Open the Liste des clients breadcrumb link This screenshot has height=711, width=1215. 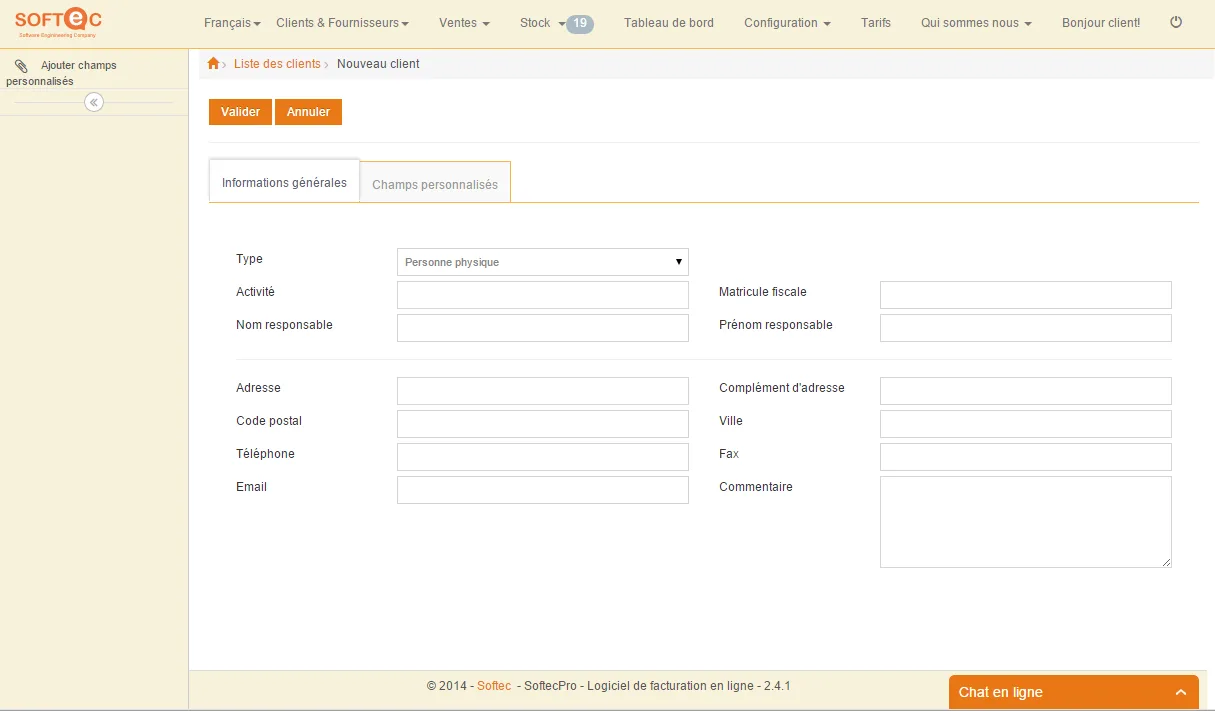click(277, 64)
